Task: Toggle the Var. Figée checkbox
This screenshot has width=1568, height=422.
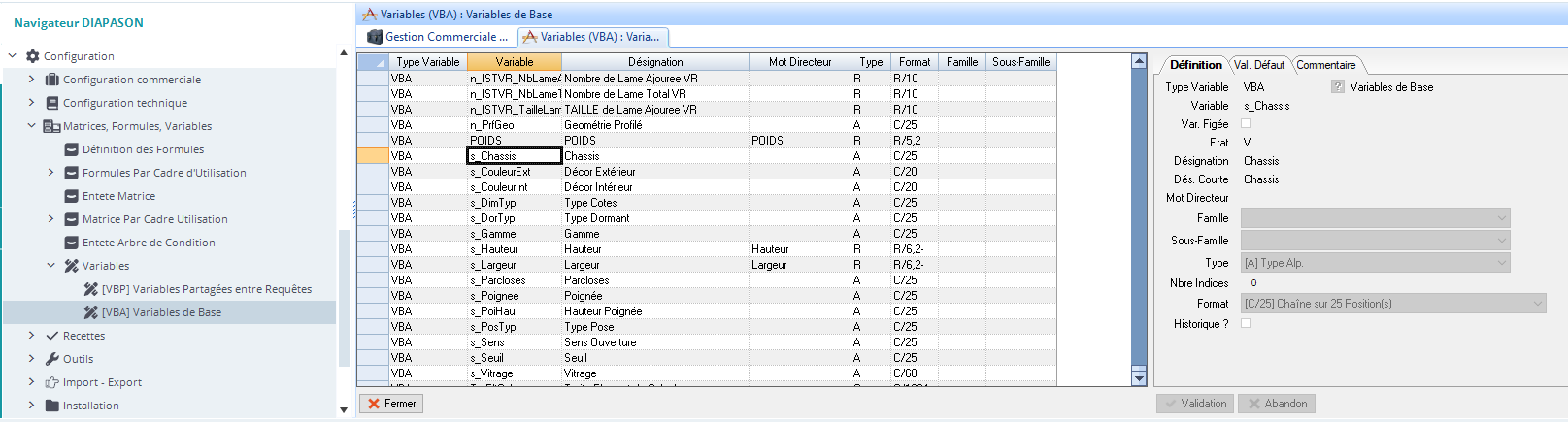Action: click(x=1246, y=123)
